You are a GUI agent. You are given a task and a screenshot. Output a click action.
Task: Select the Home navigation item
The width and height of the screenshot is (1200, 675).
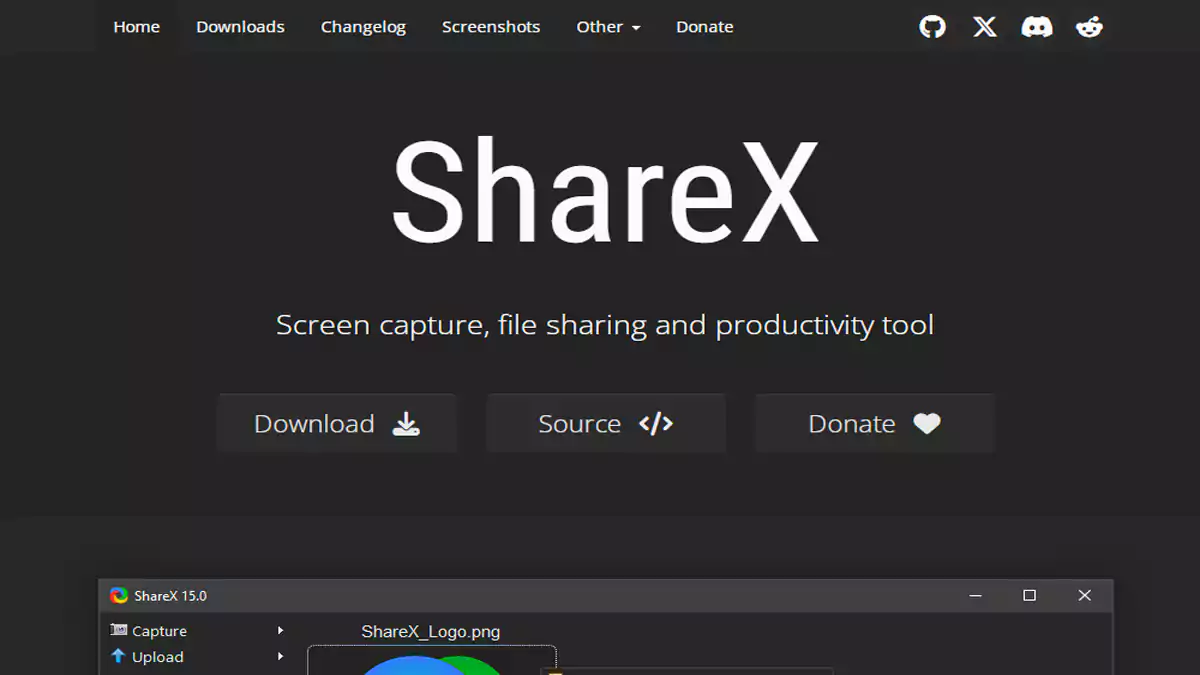coord(136,27)
